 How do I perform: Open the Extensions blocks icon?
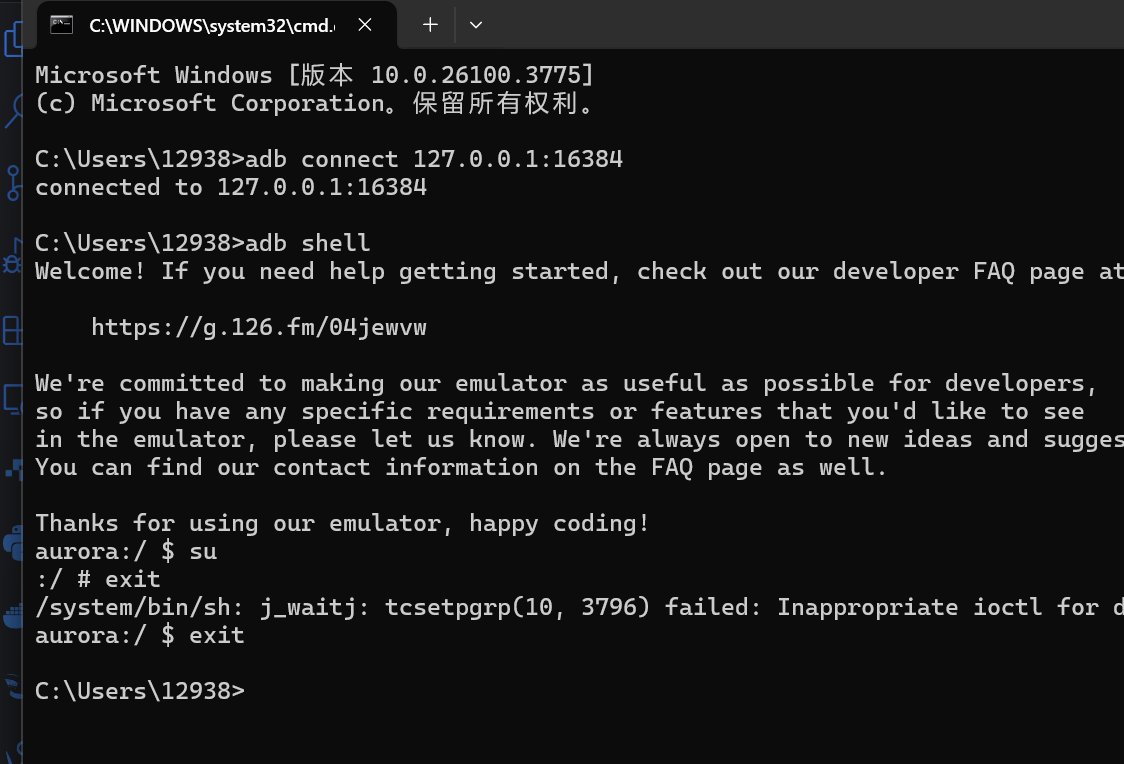pyautogui.click(x=13, y=330)
